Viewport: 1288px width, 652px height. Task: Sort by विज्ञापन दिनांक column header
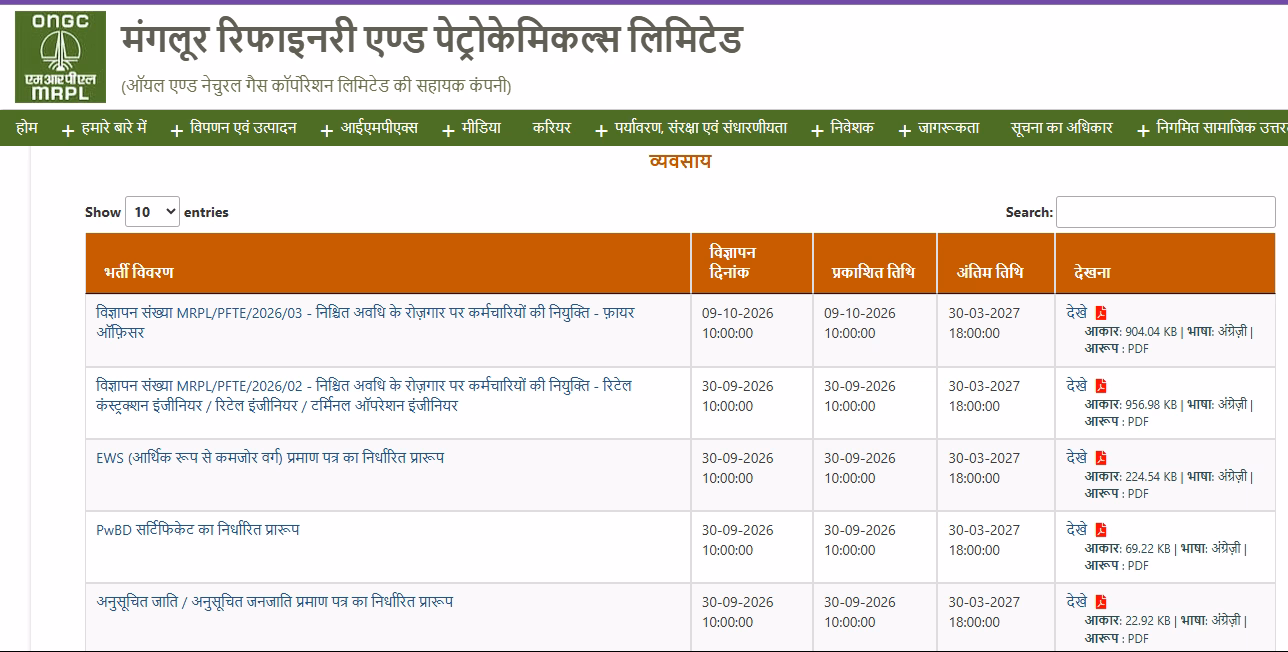pos(751,263)
